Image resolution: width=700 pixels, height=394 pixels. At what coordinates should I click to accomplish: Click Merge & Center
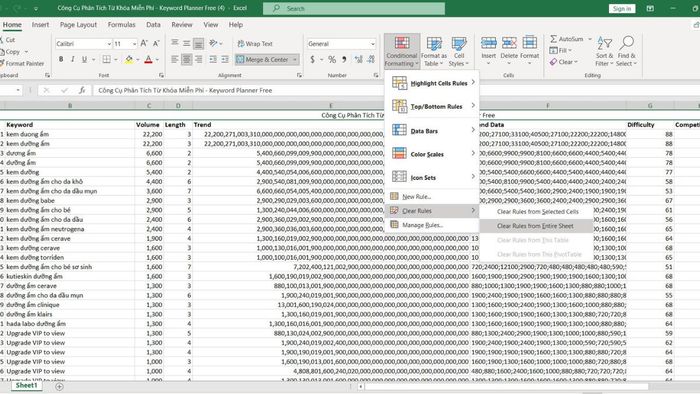pyautogui.click(x=263, y=59)
